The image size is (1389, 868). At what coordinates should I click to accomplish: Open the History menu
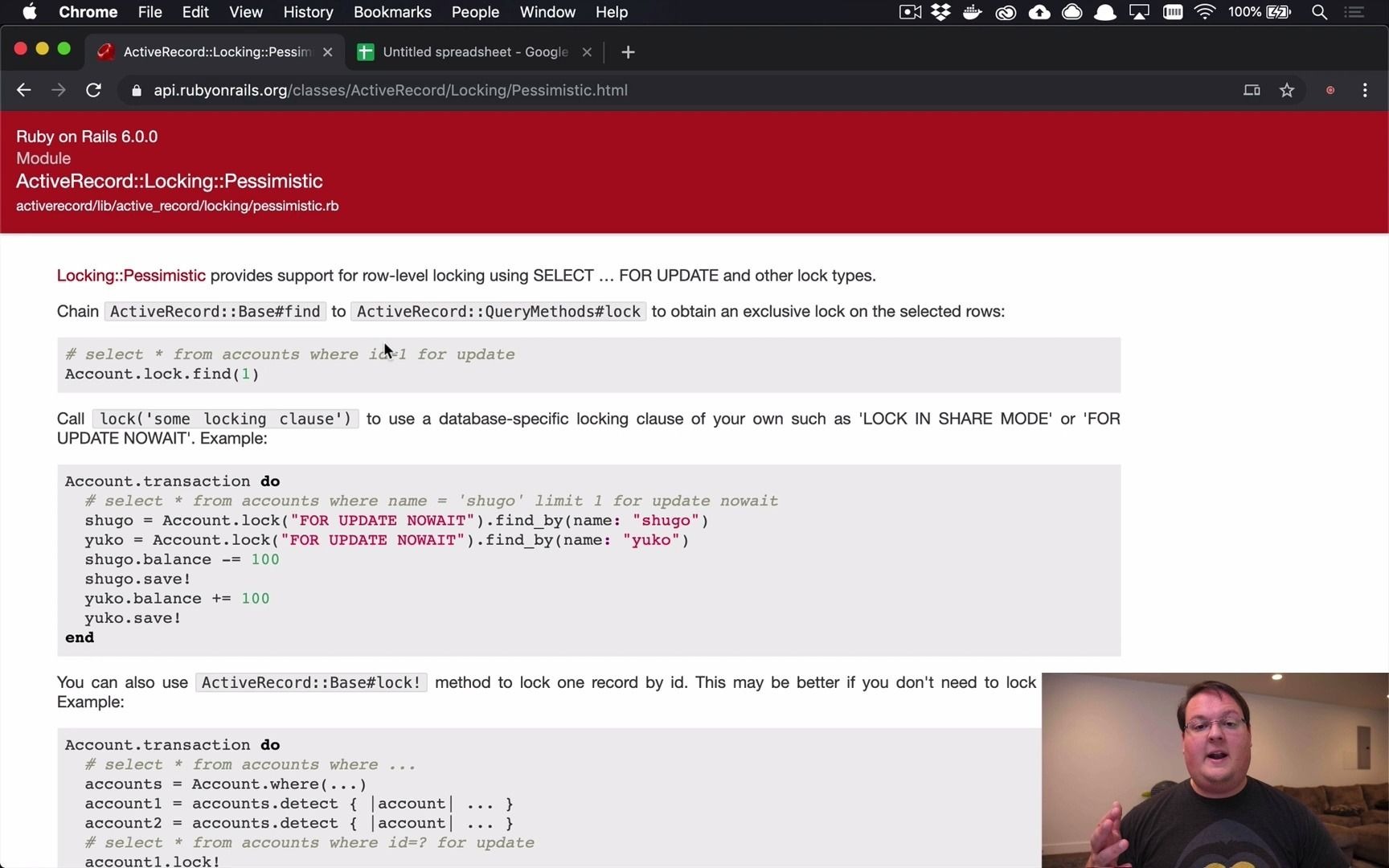308,12
